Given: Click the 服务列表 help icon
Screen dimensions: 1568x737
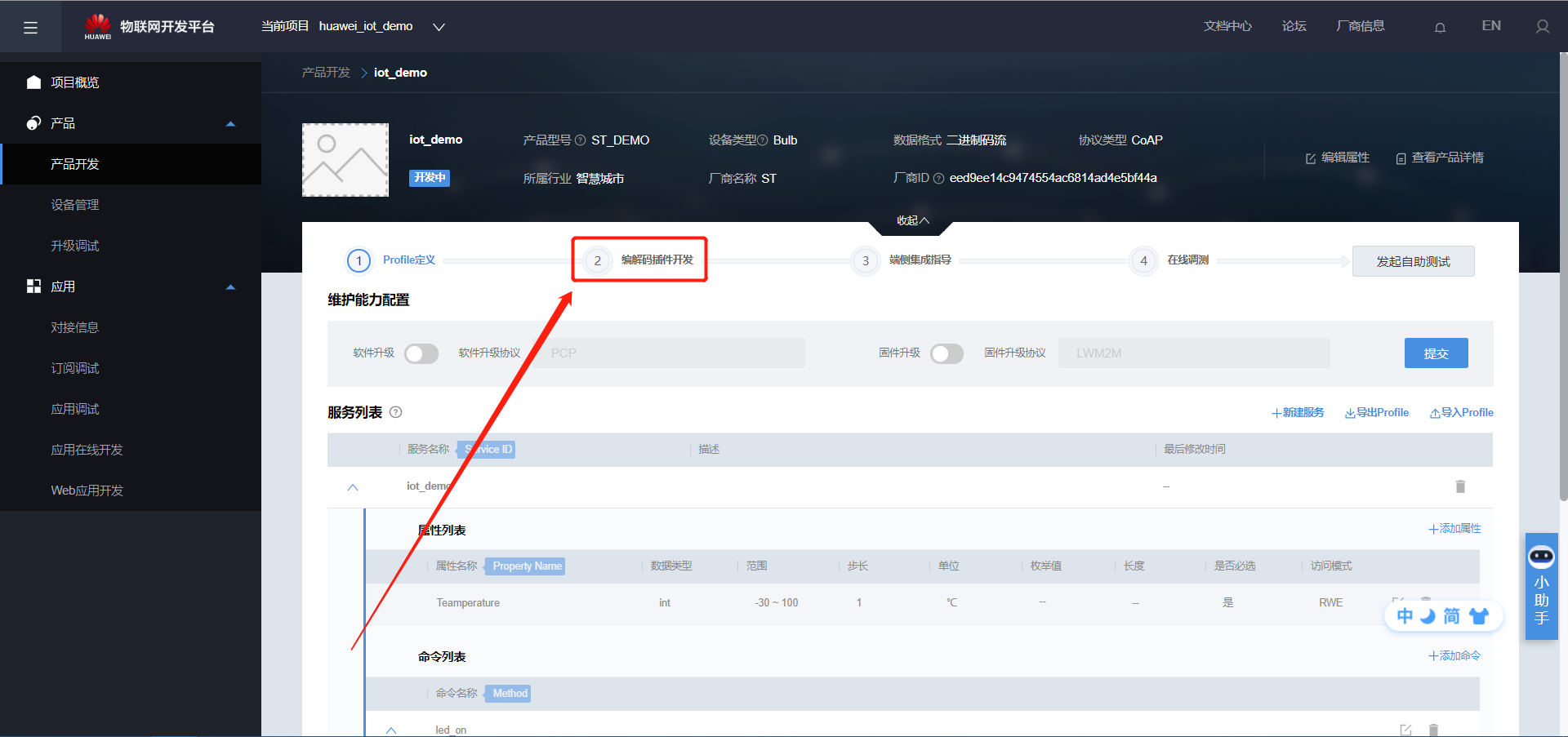Looking at the screenshot, I should pos(396,412).
